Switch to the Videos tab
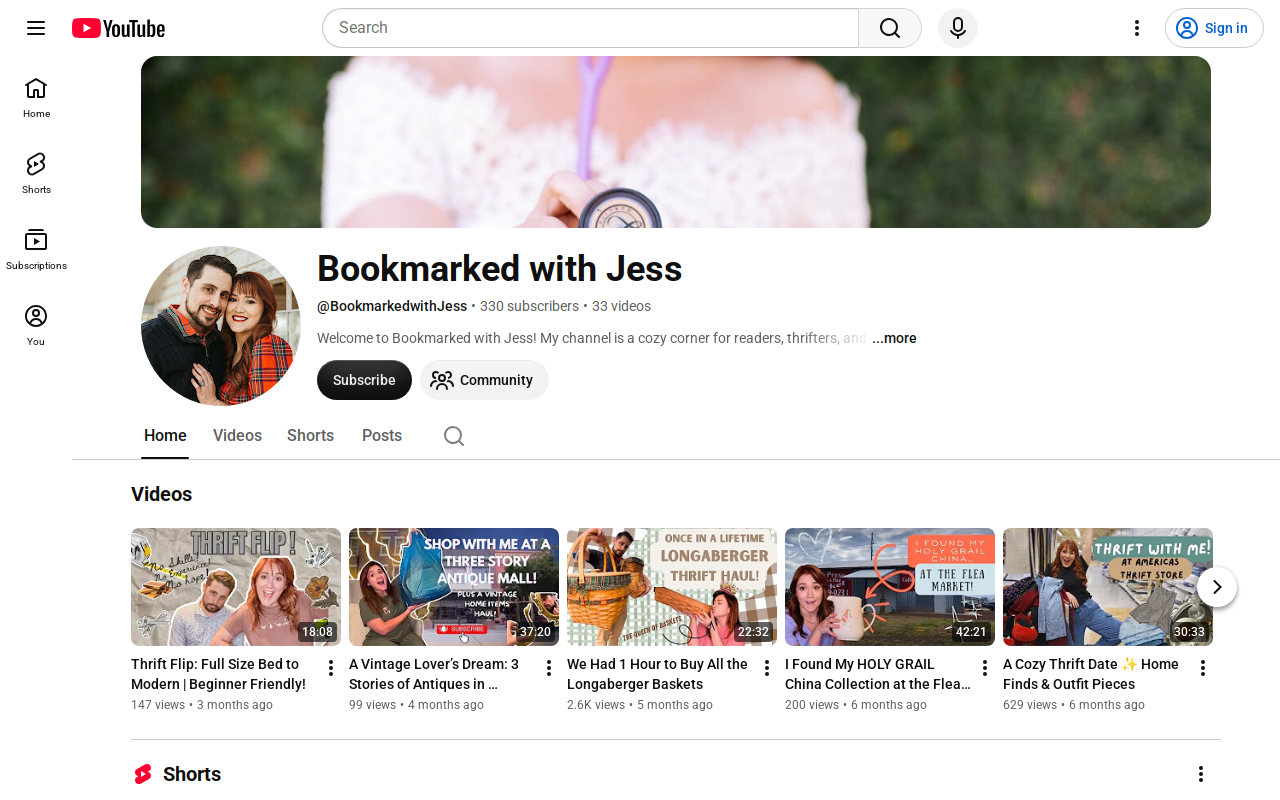This screenshot has width=1280, height=800. point(237,436)
